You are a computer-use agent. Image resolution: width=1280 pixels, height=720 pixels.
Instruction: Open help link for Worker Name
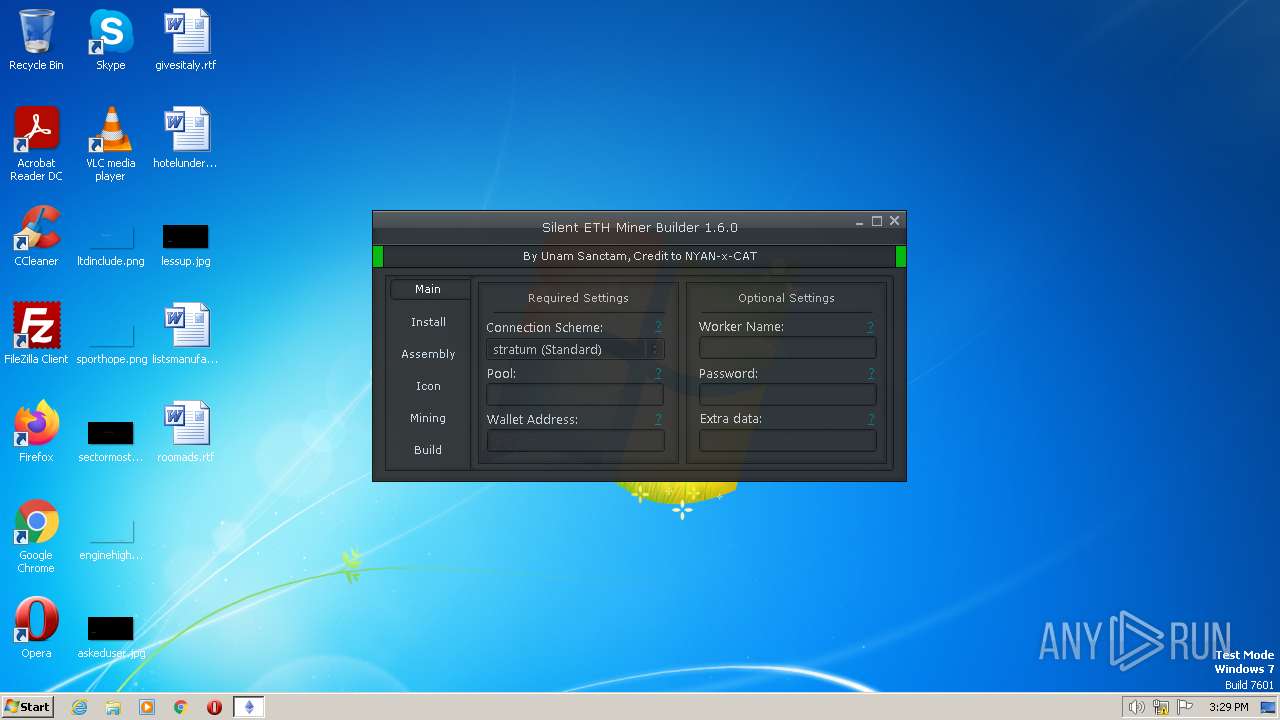pos(871,326)
